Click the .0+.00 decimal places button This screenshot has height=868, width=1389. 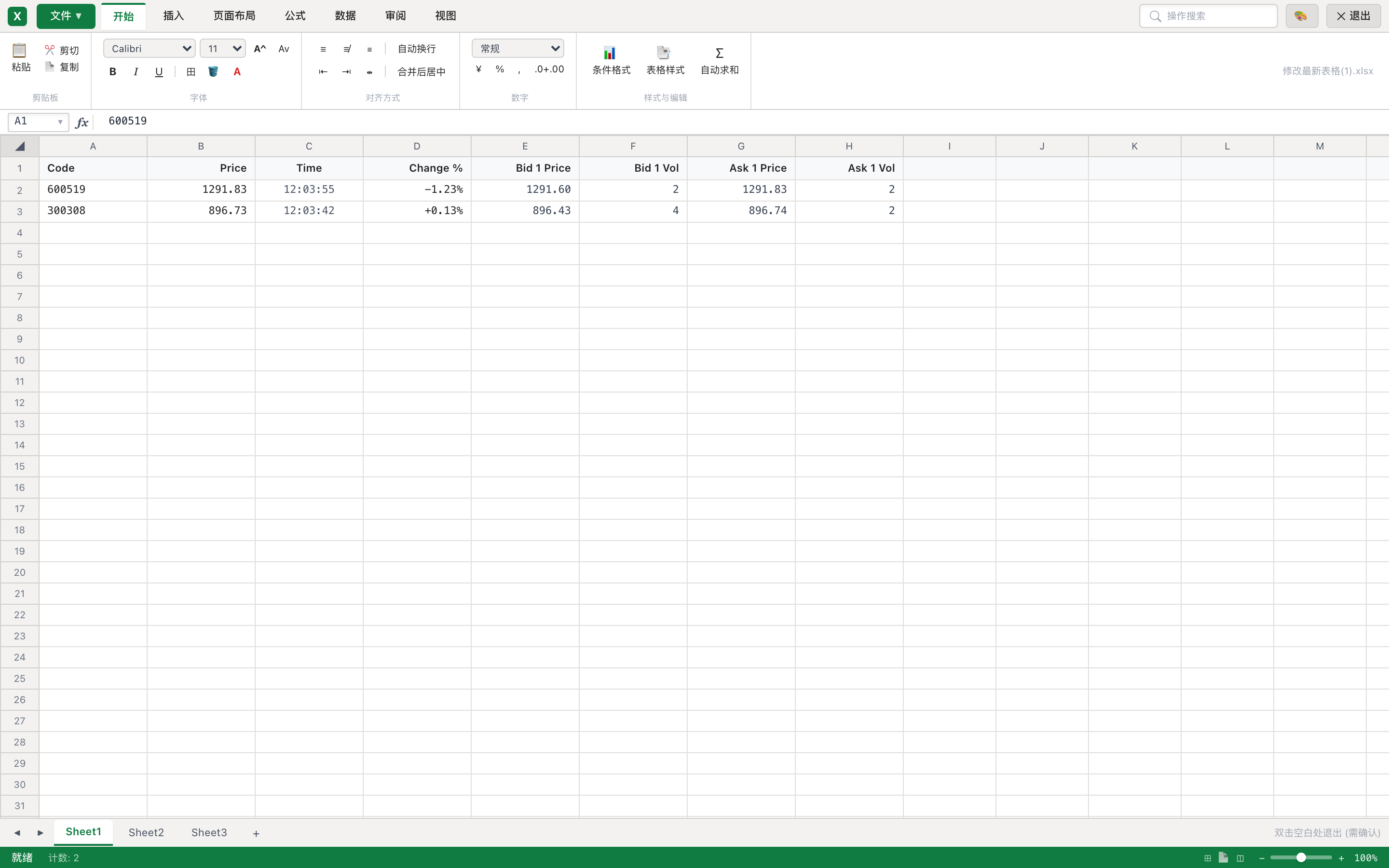point(549,69)
